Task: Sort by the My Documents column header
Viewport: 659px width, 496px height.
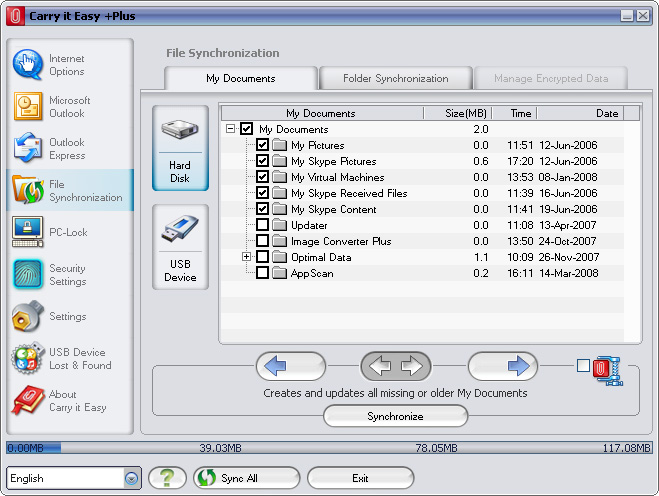Action: tap(322, 113)
